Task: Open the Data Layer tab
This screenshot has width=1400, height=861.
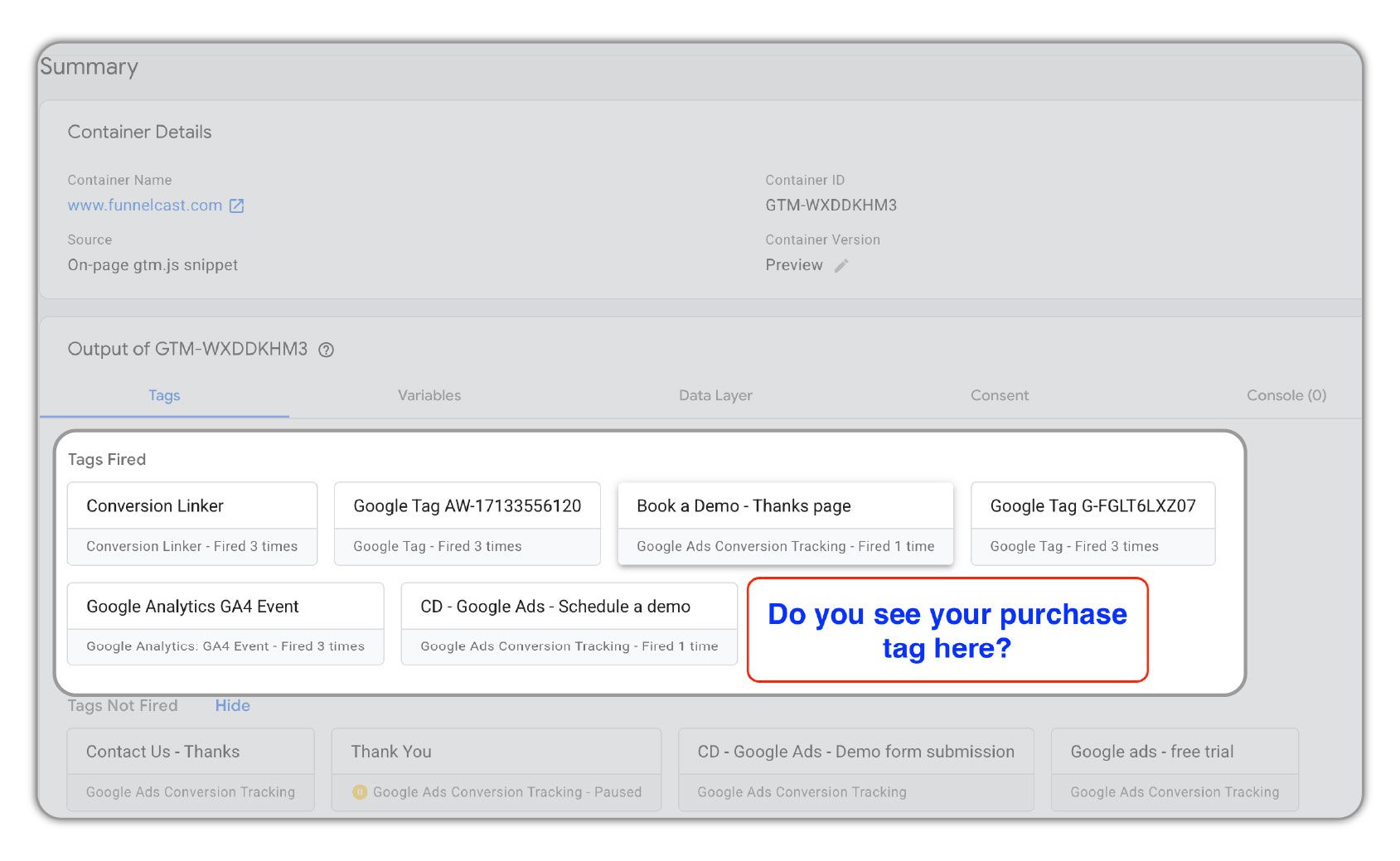Action: click(715, 395)
